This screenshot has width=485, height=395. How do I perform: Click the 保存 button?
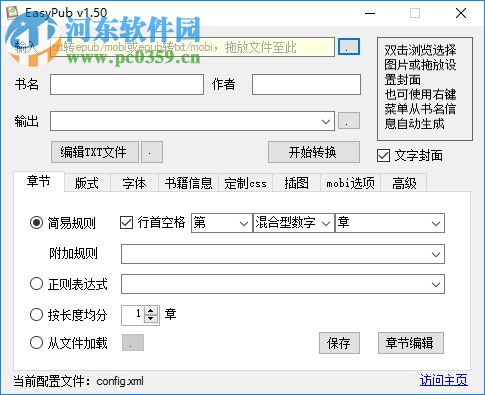click(x=339, y=343)
